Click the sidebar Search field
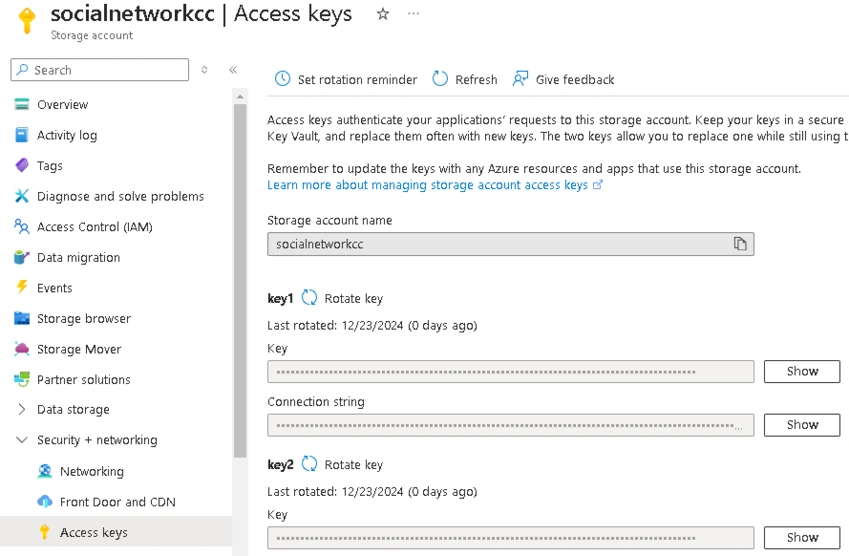Image resolution: width=849 pixels, height=556 pixels. pyautogui.click(x=100, y=70)
